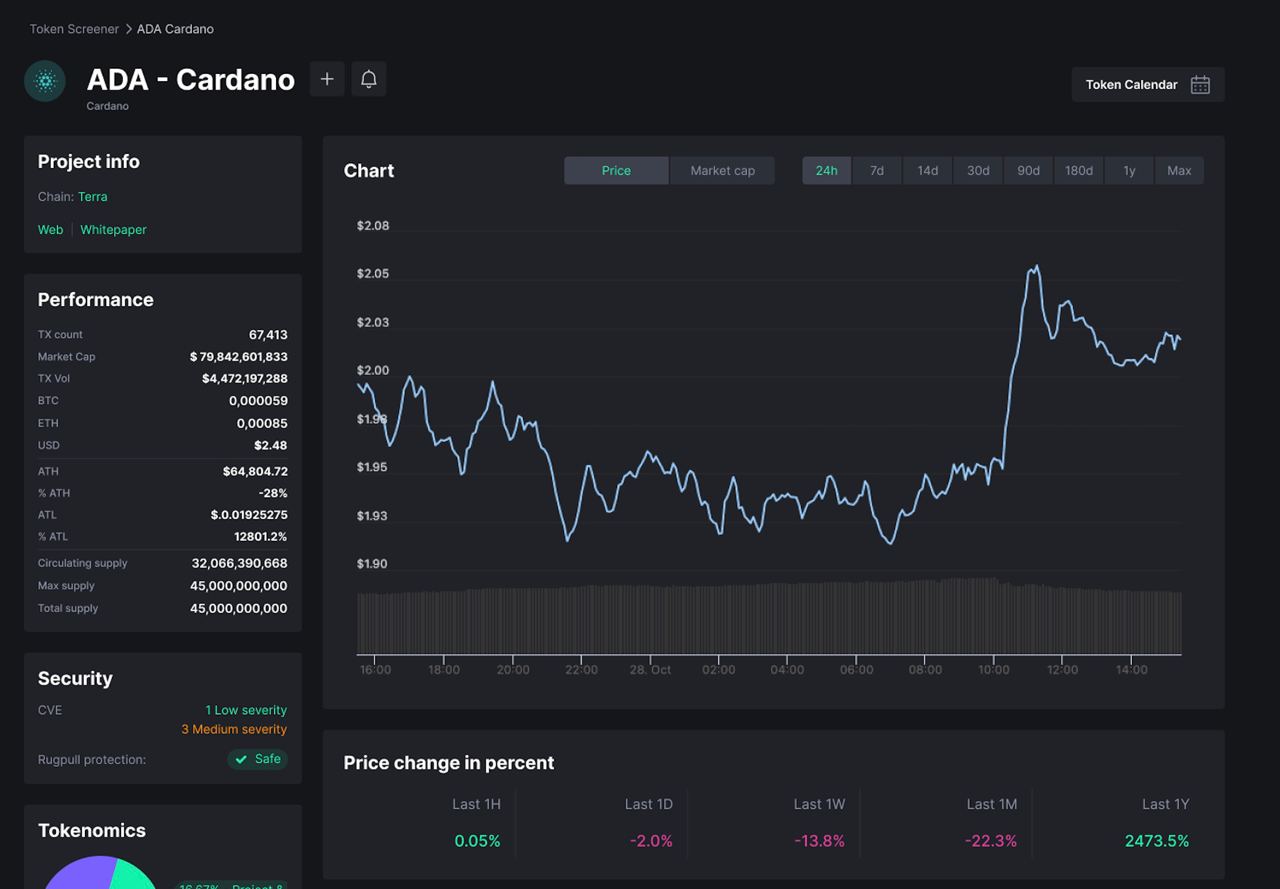
Task: Click the Last 1H change 0.05%
Action: (x=477, y=841)
